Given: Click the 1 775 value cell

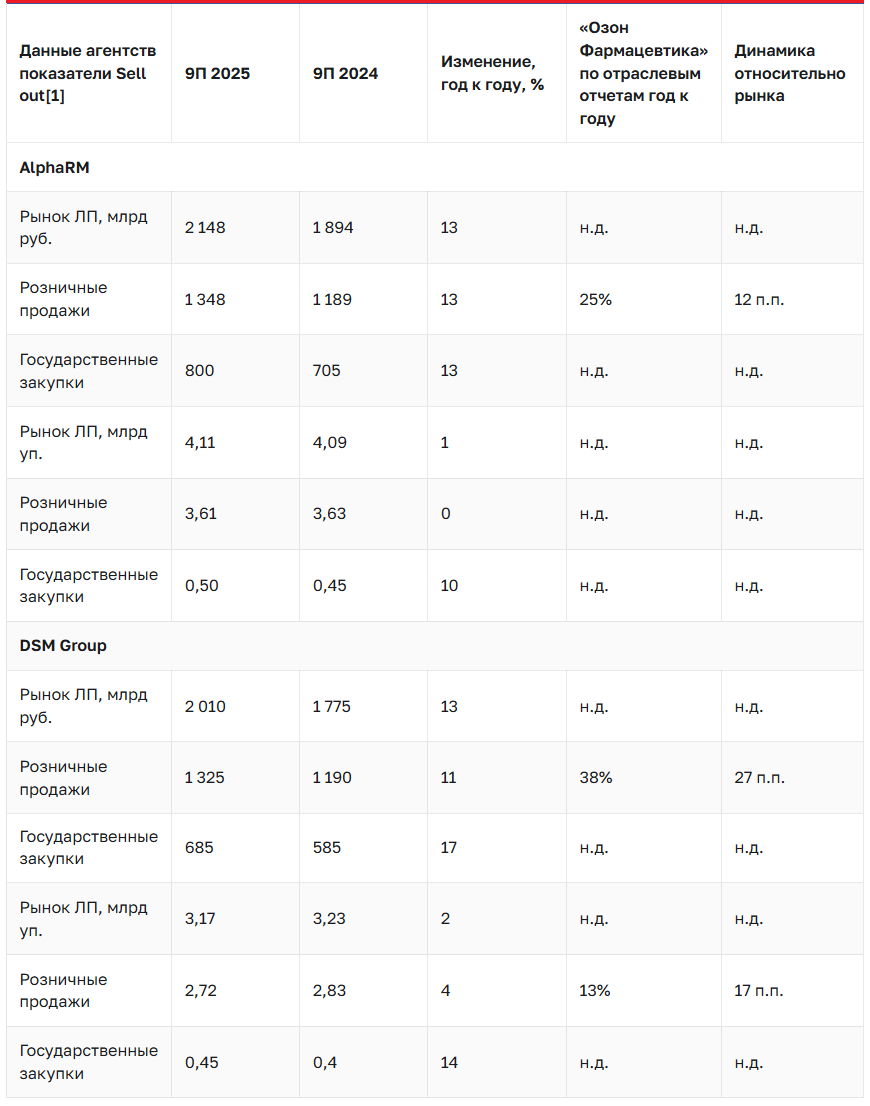Looking at the screenshot, I should [332, 707].
